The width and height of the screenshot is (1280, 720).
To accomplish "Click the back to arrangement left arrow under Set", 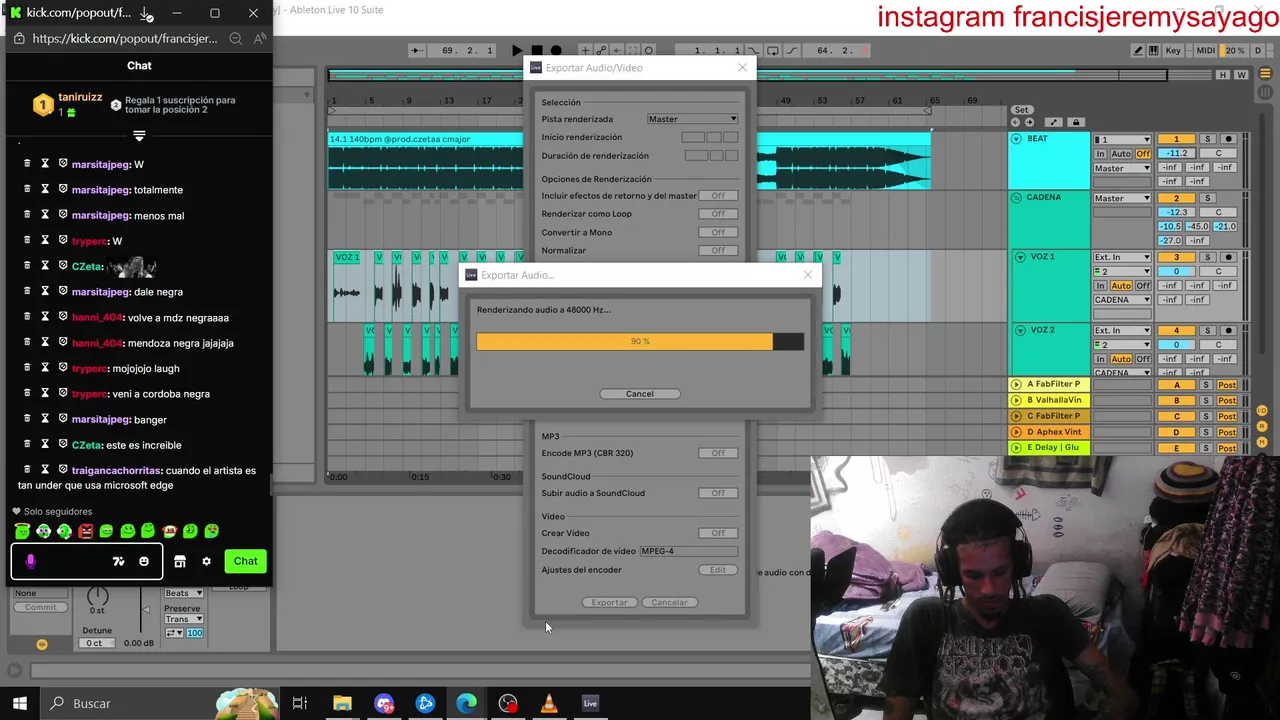I will (1016, 122).
